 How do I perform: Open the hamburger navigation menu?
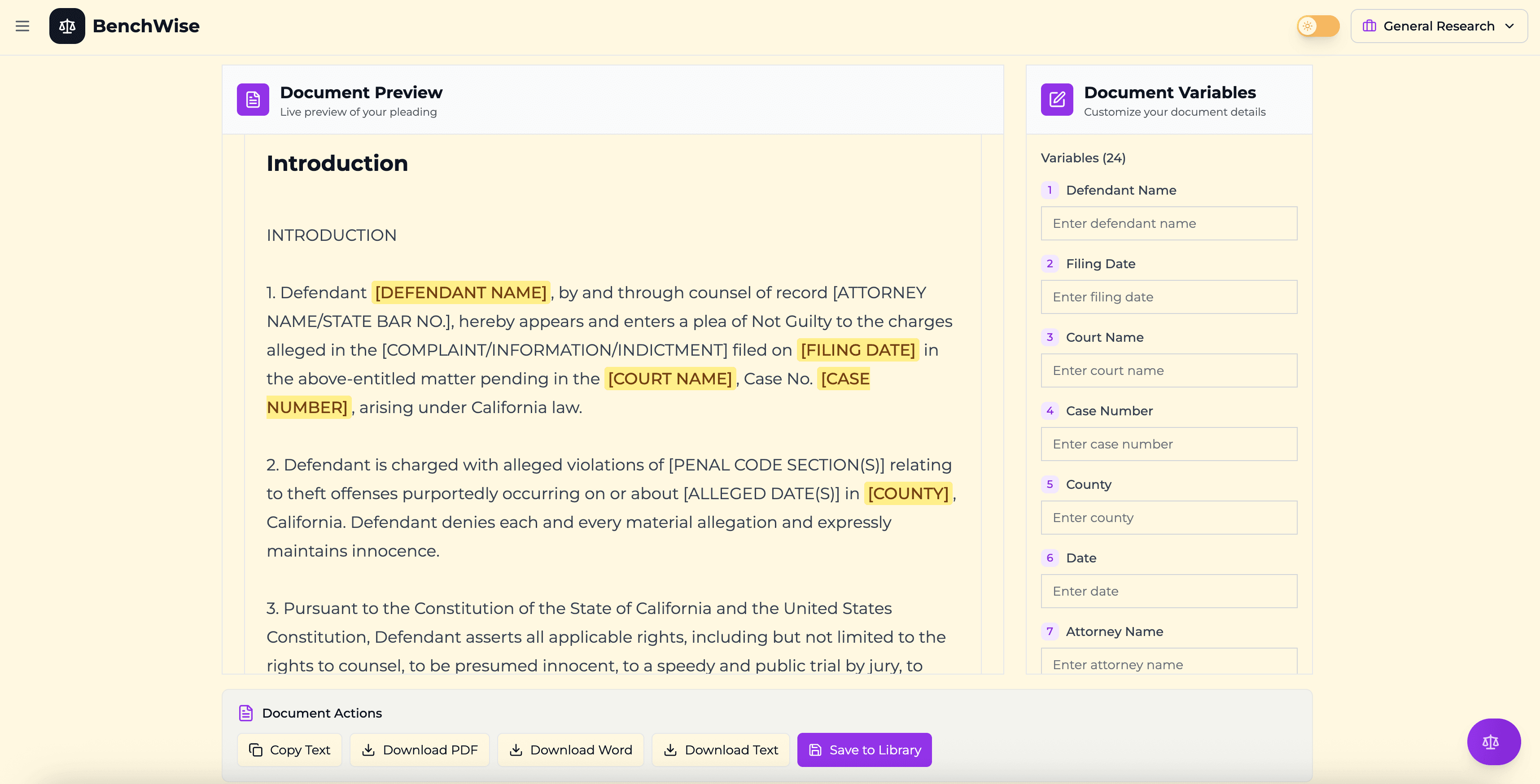pyautogui.click(x=22, y=26)
